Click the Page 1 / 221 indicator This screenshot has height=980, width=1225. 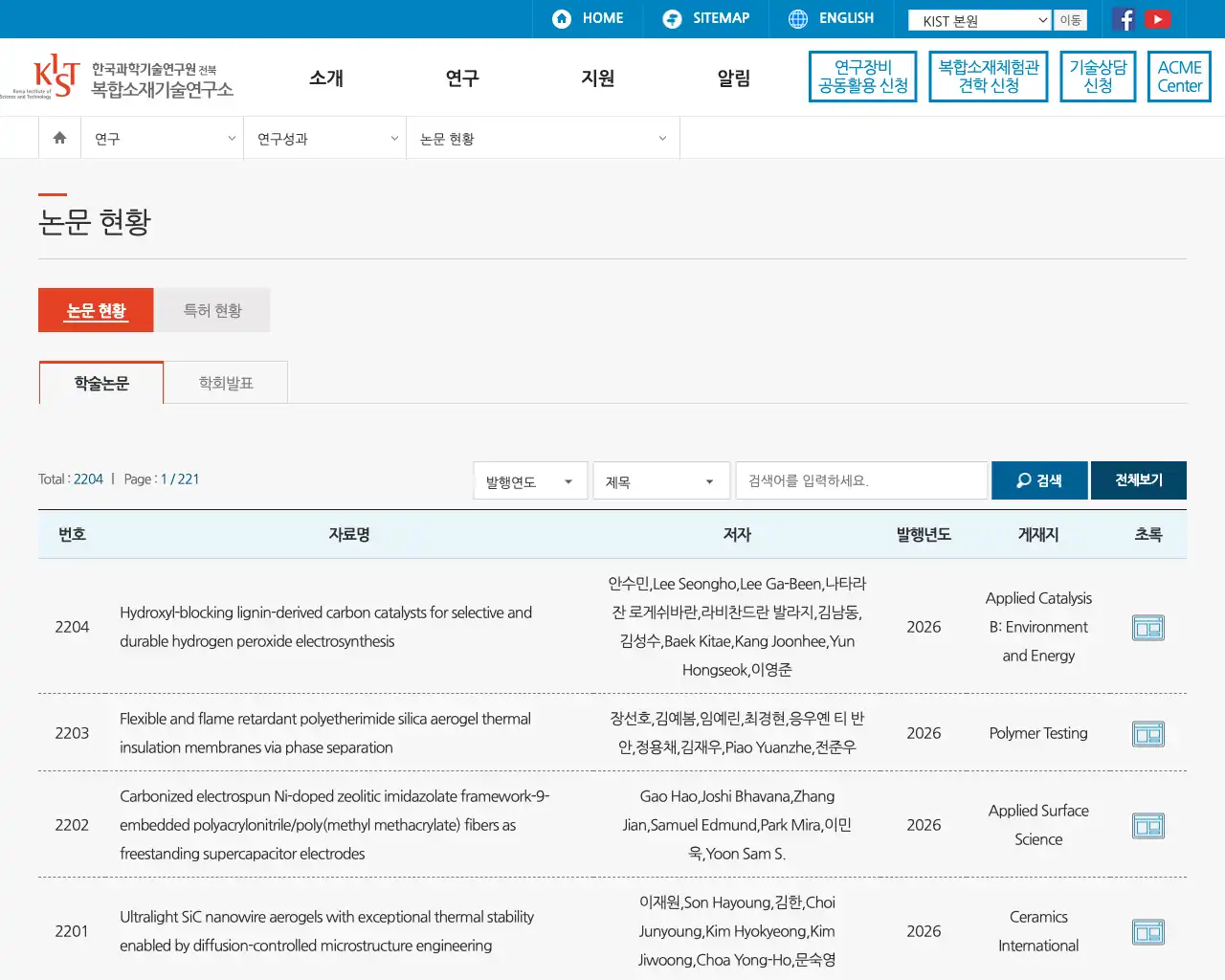click(162, 479)
